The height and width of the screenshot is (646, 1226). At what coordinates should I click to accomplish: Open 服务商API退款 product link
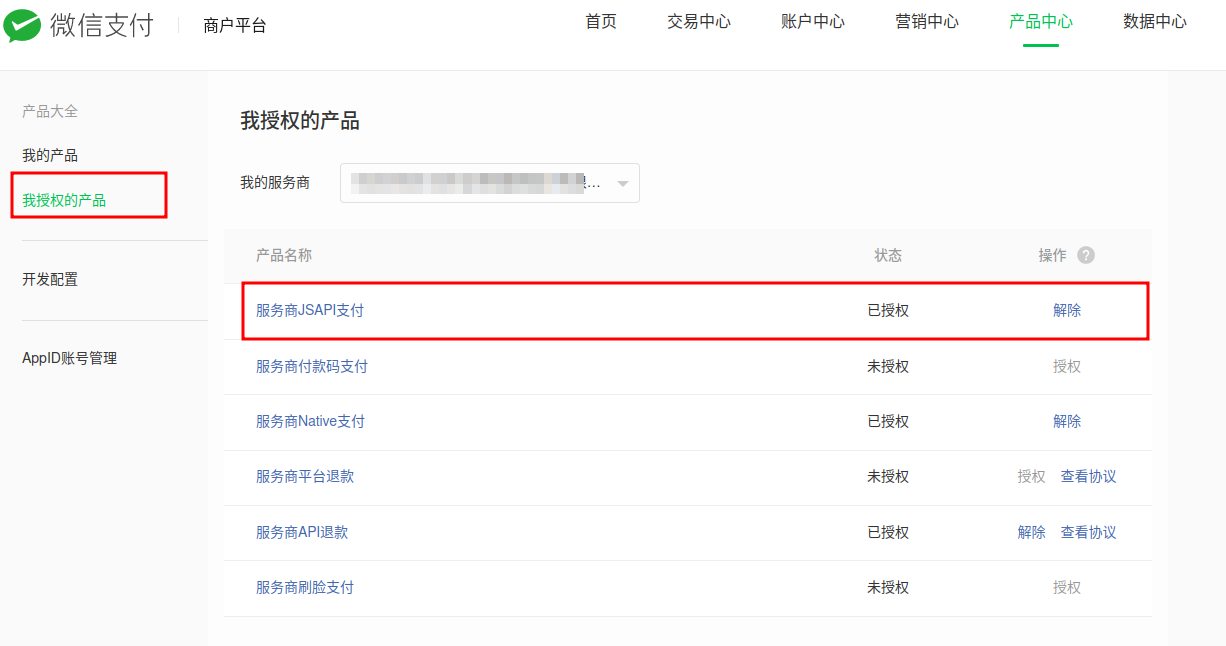pyautogui.click(x=302, y=532)
